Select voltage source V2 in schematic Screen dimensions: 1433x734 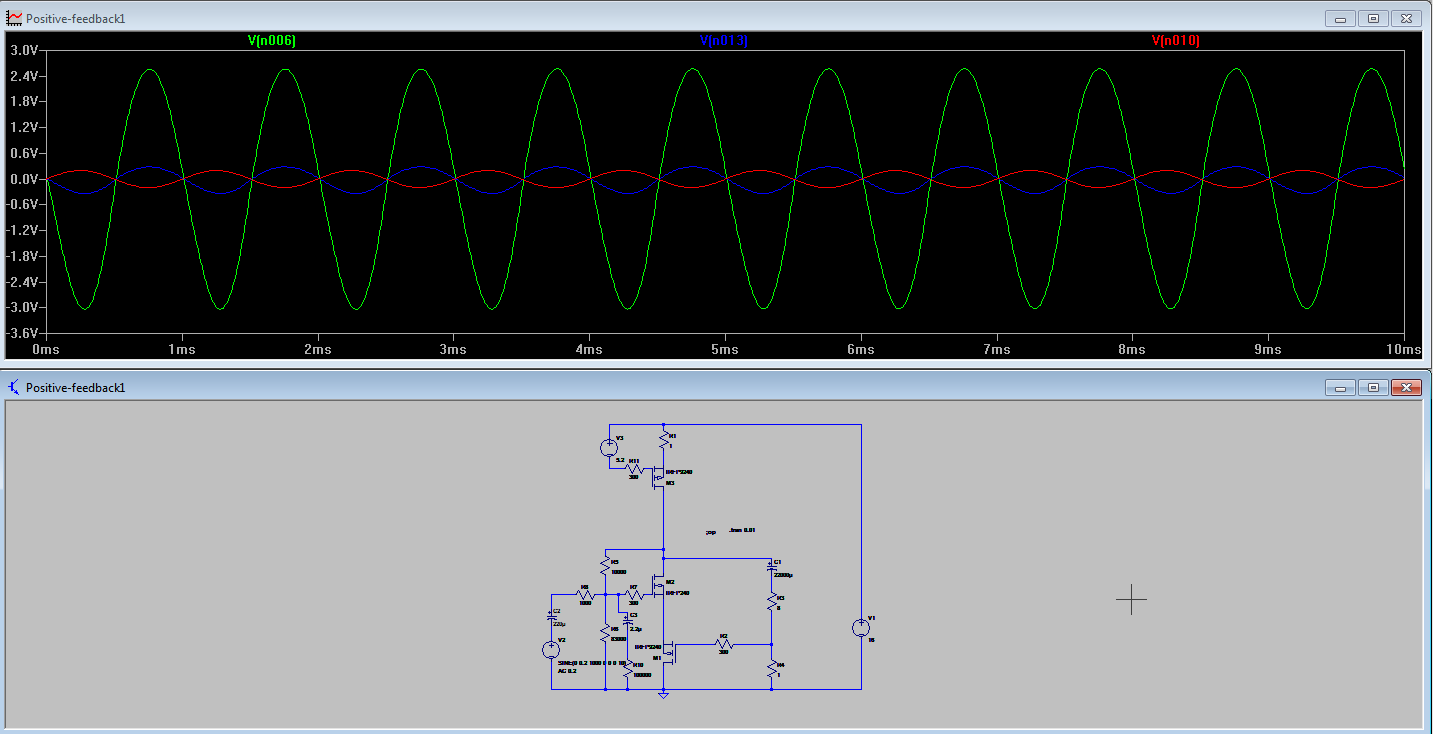point(551,650)
